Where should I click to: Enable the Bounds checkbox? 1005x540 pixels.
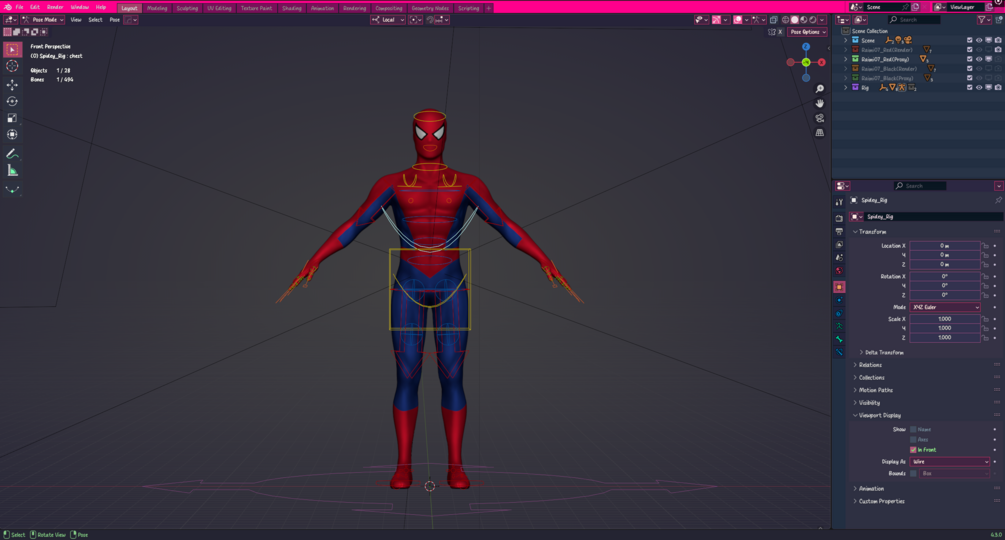pyautogui.click(x=913, y=473)
